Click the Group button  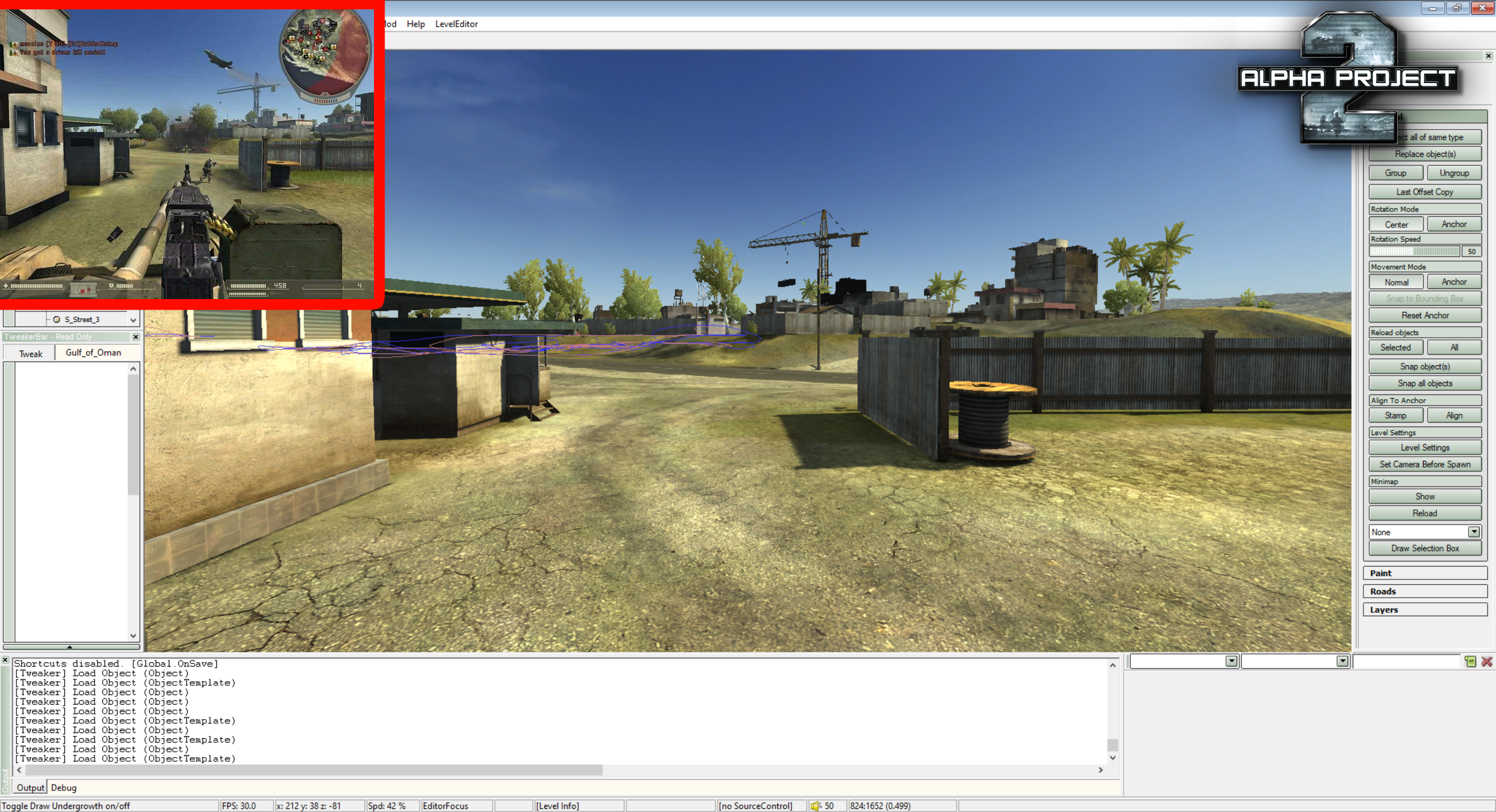coord(1395,173)
